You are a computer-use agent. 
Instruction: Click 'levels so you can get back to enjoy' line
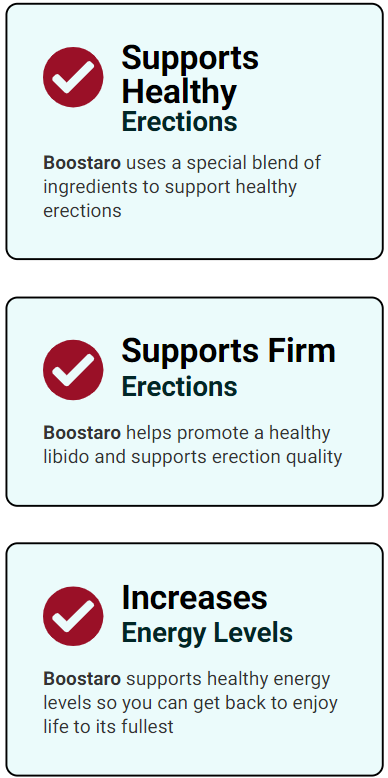[191, 704]
